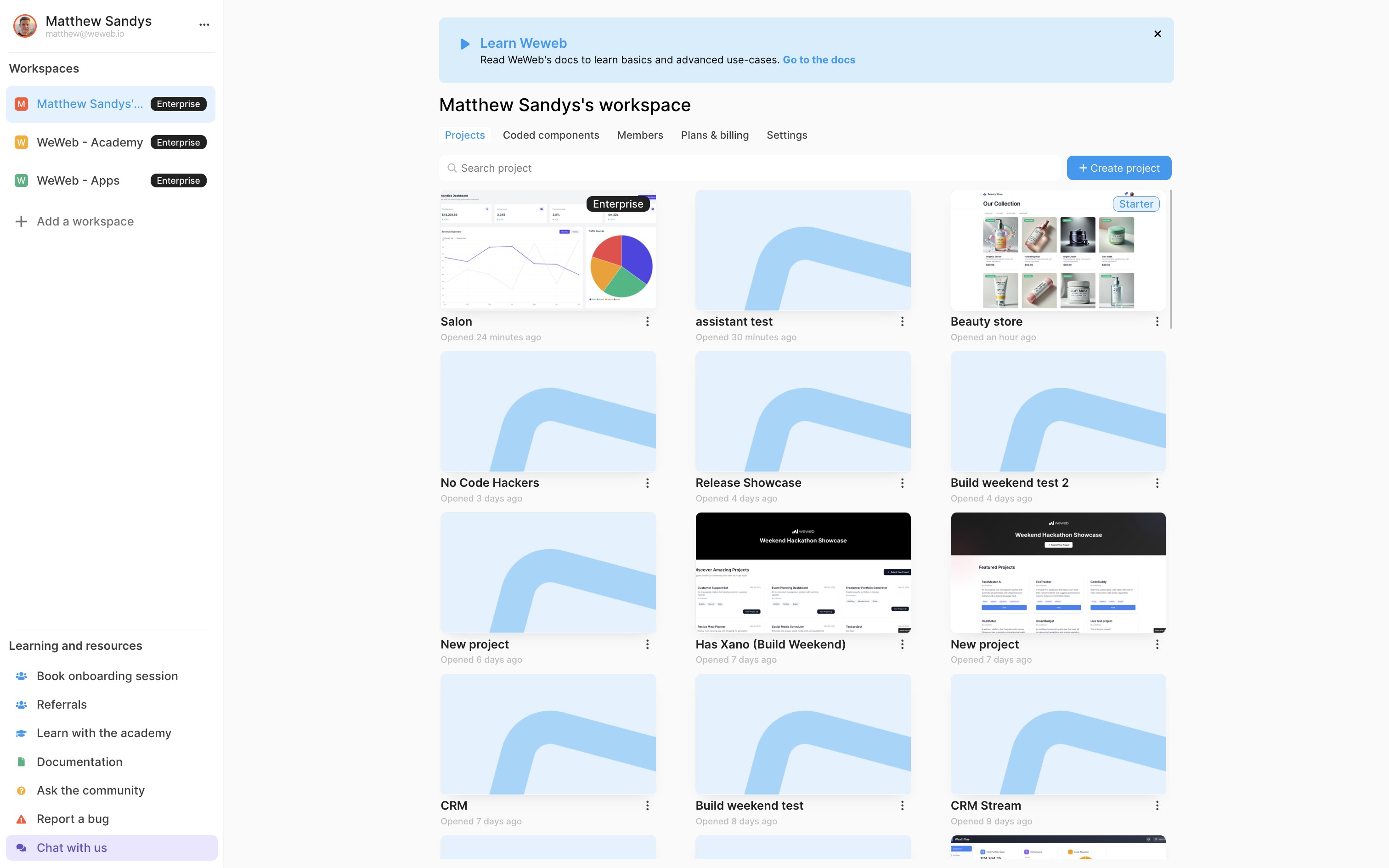Image resolution: width=1389 pixels, height=868 pixels.
Task: Open the CRM Stream project thumbnail
Action: click(x=1058, y=734)
